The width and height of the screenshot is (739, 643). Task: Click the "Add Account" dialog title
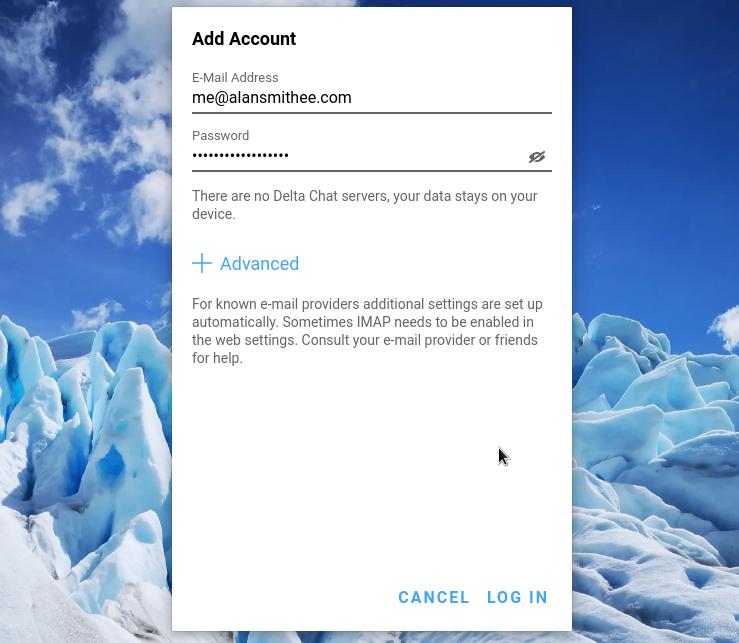[244, 39]
